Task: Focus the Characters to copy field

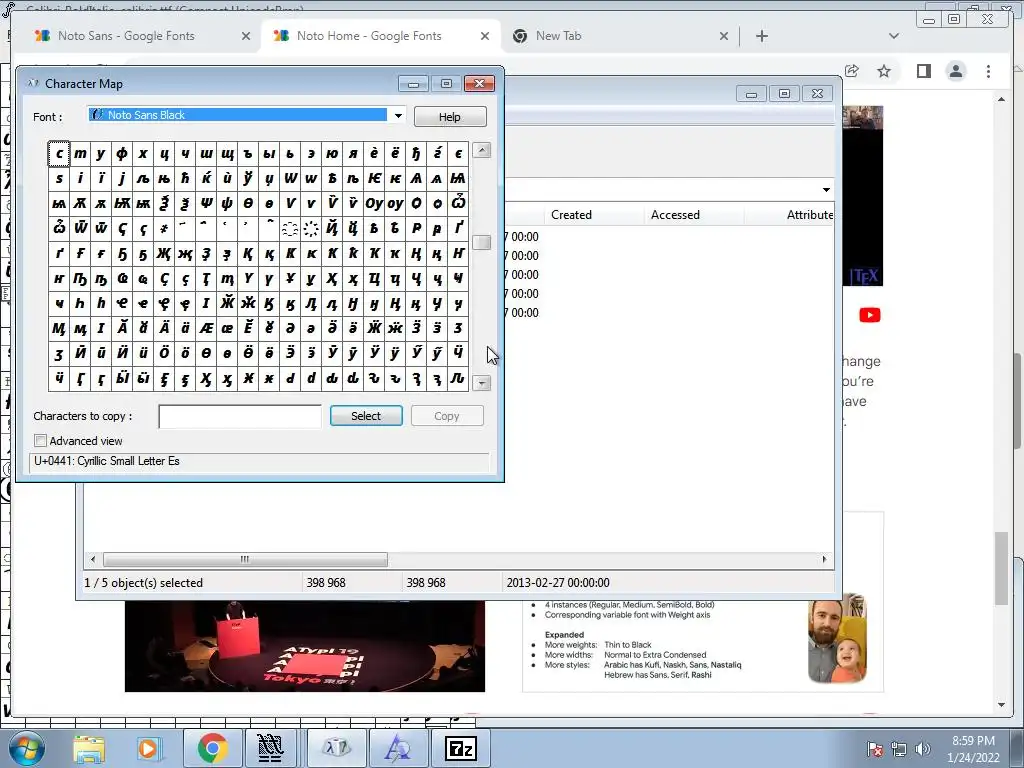Action: (x=240, y=416)
